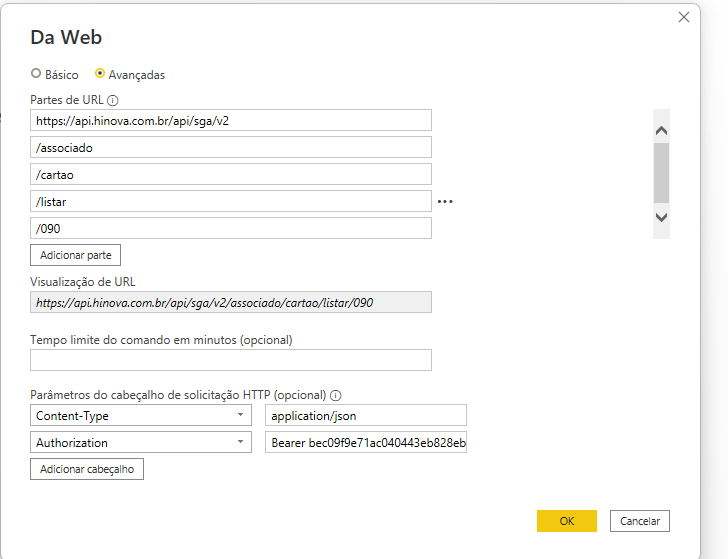This screenshot has height=559, width=728.
Task: Click the base URL field with api.hinova.com.br
Action: click(231, 120)
